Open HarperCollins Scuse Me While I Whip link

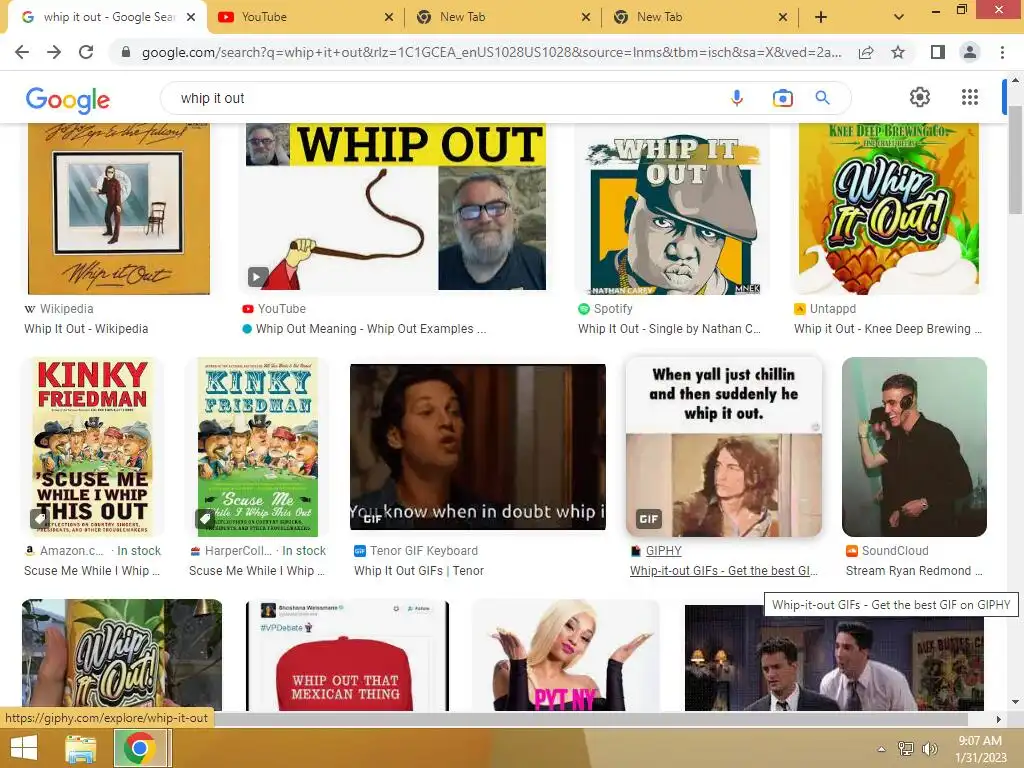pyautogui.click(x=257, y=570)
